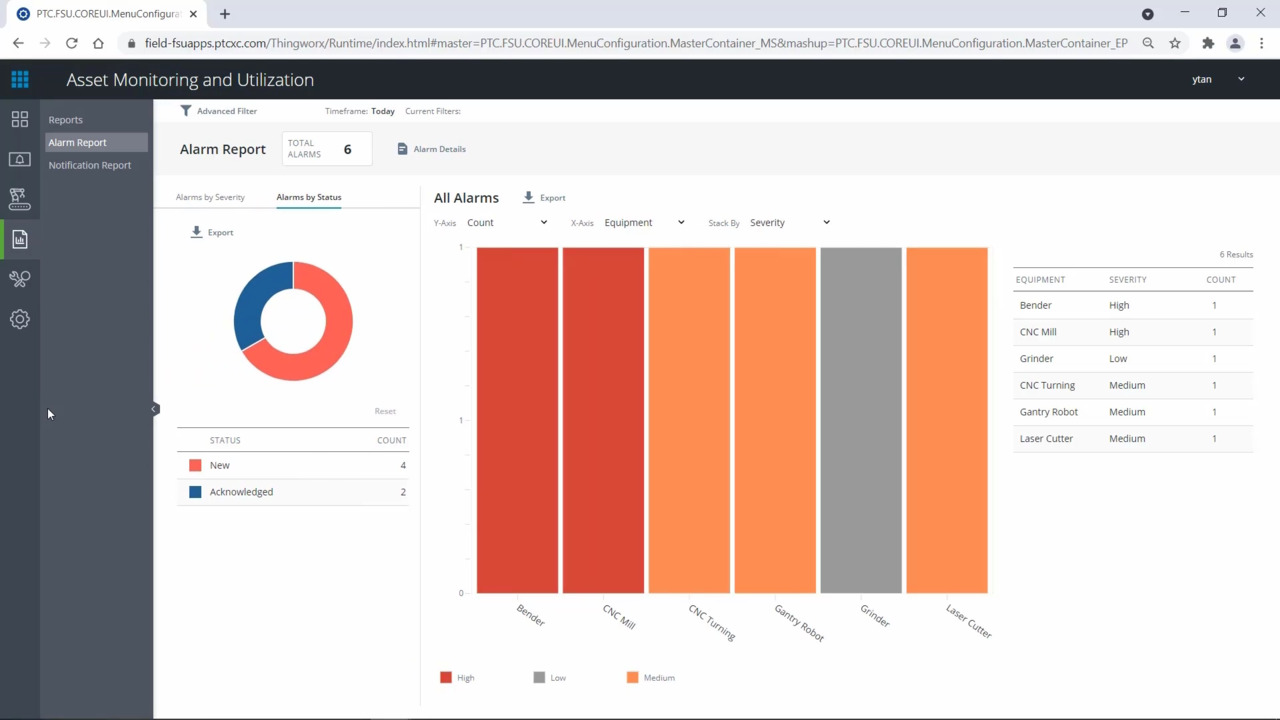Switch to the Alarms by Severity tab

click(x=210, y=197)
